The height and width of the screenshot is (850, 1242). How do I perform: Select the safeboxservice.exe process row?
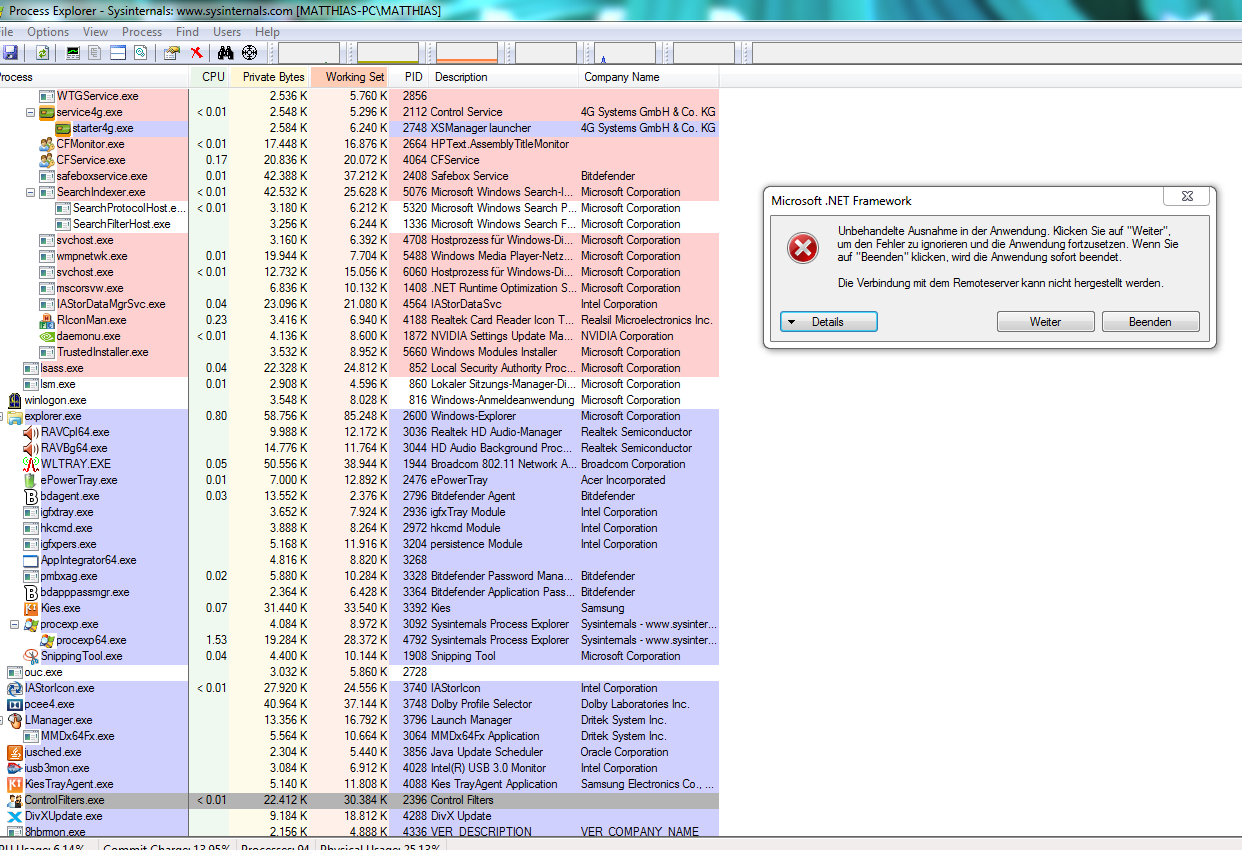point(359,176)
